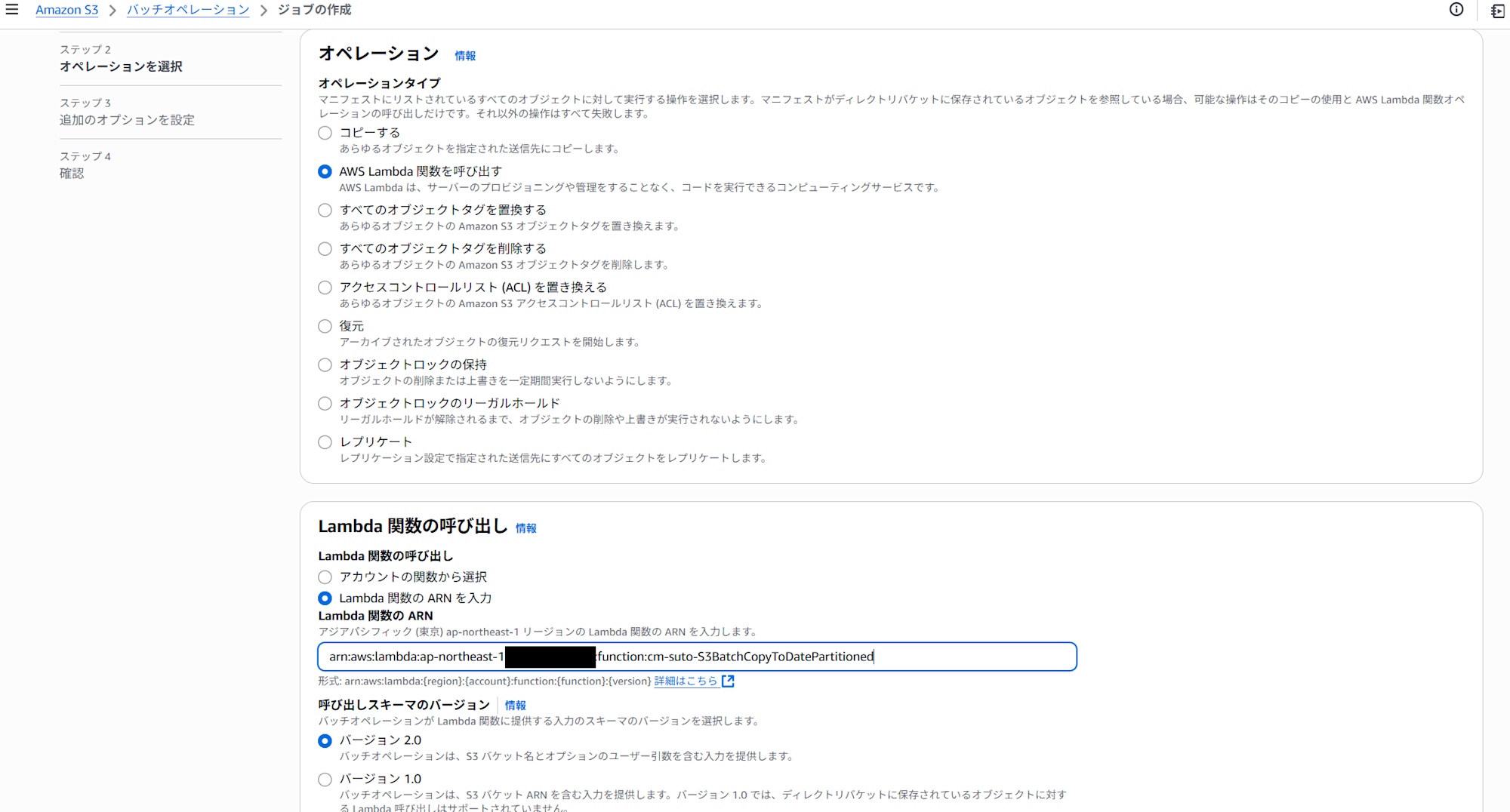The height and width of the screenshot is (812, 1510).
Task: Choose オブジェクトロックのリーガルホールド option
Action: coord(325,403)
